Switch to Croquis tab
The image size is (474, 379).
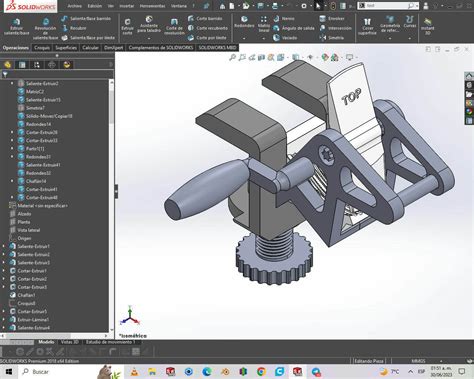(42, 48)
